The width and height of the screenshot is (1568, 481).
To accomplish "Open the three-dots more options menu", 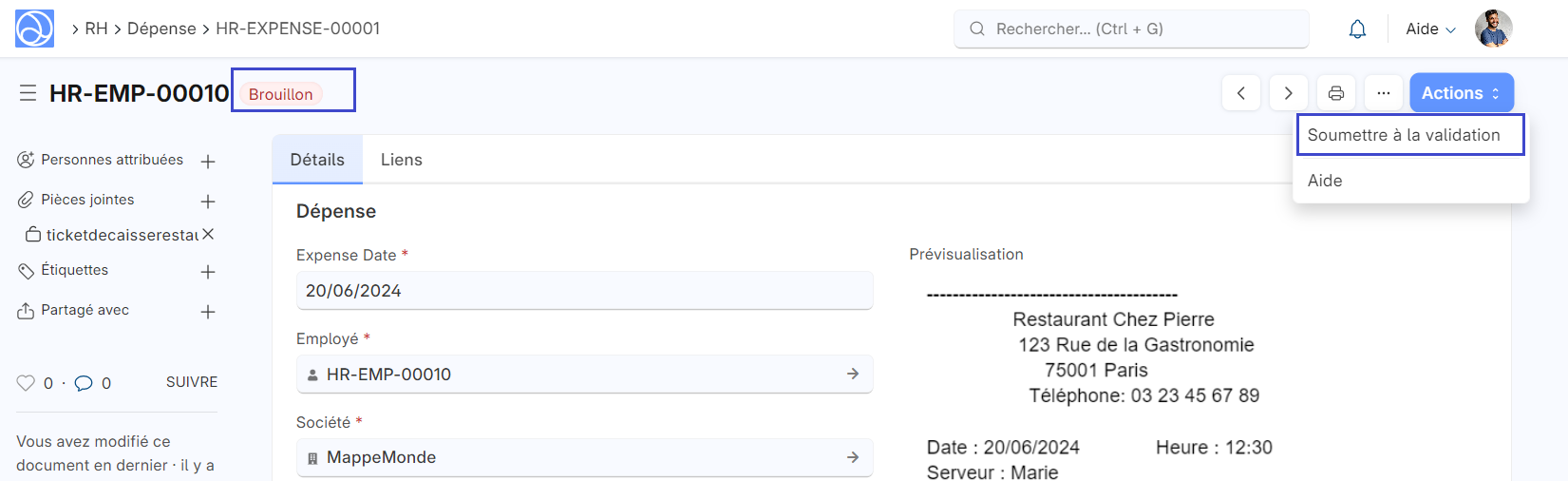I will tap(1383, 93).
